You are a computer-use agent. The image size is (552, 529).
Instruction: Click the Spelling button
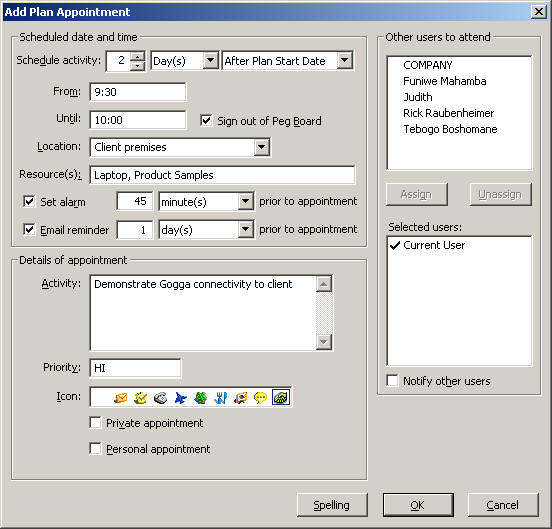332,505
